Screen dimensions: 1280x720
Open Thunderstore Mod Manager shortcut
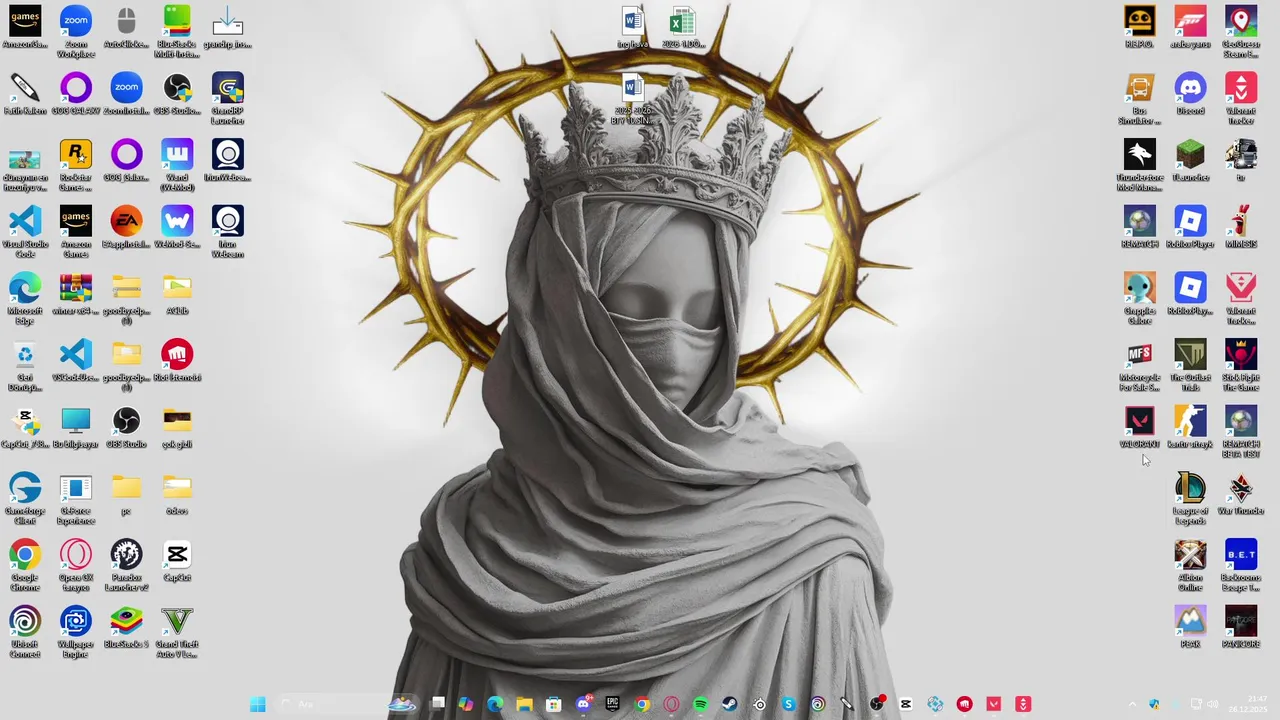(1139, 165)
